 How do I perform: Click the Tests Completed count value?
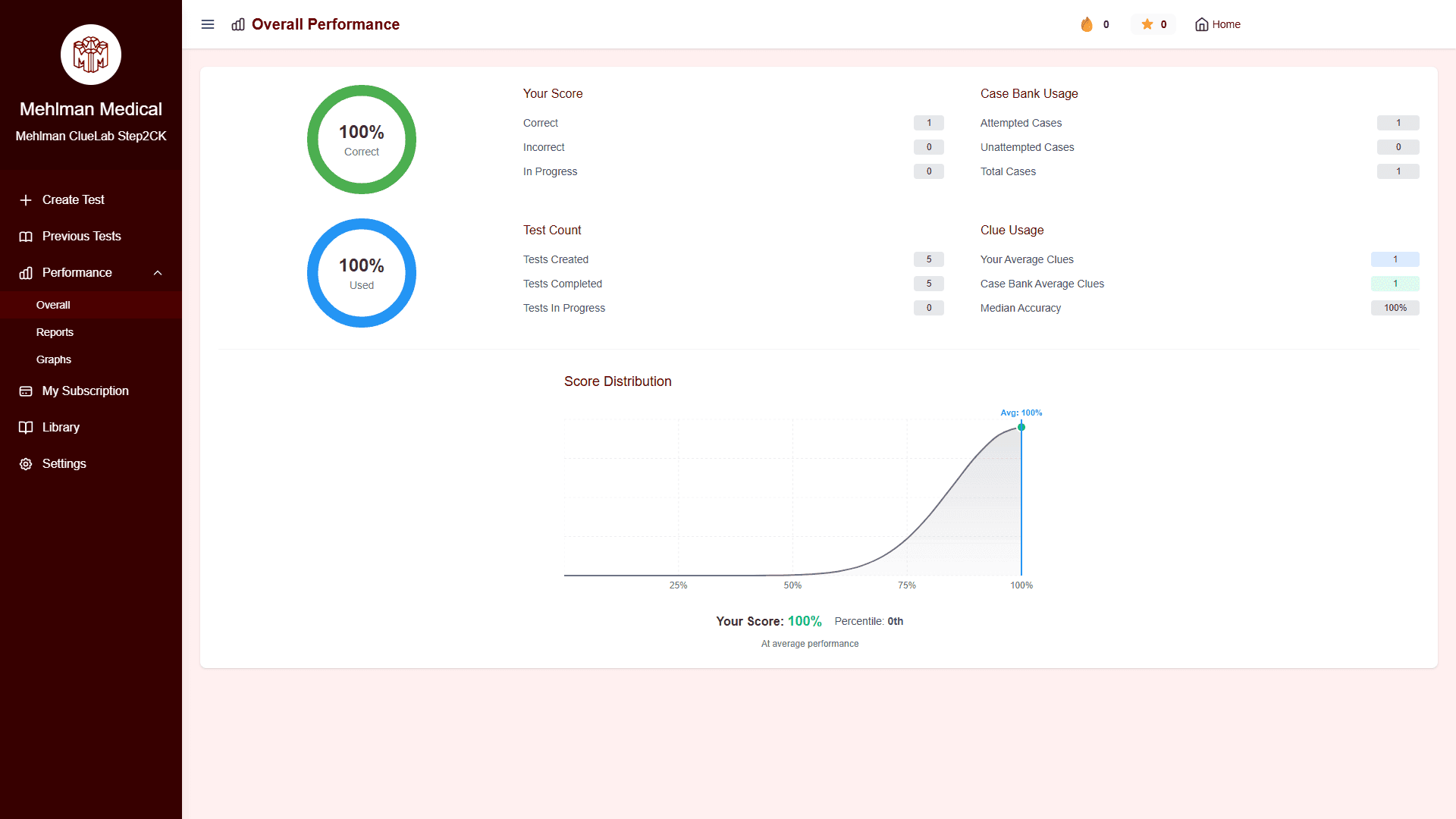point(929,284)
